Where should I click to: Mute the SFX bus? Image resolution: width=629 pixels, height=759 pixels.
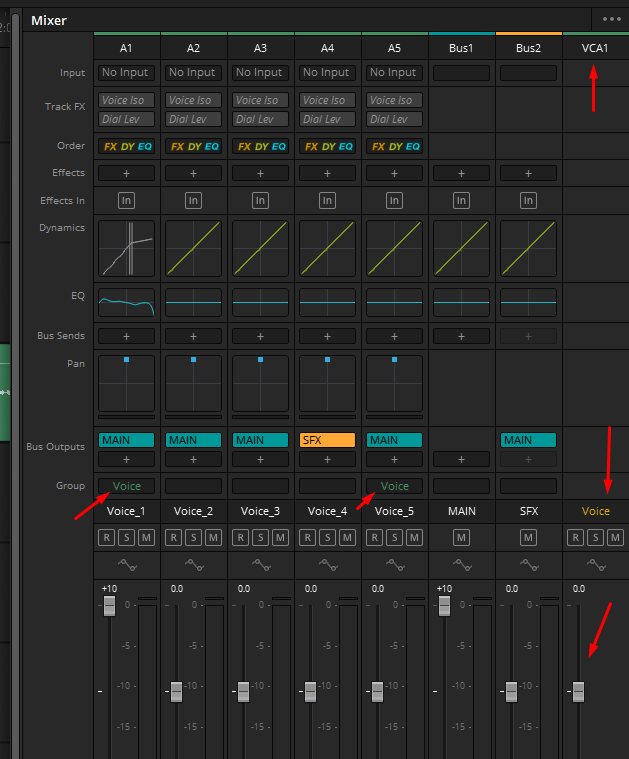[528, 538]
